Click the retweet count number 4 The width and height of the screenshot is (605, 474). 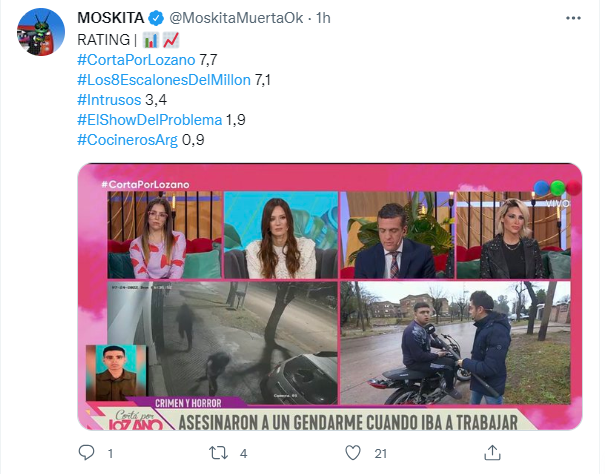click(x=243, y=454)
